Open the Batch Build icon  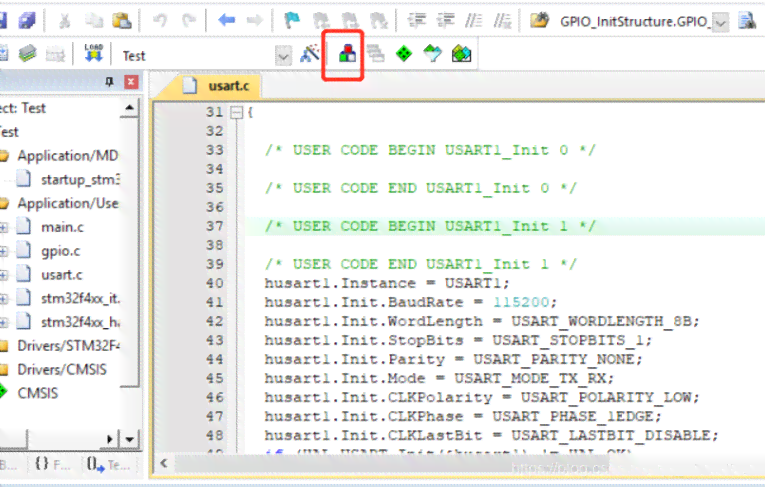coord(55,54)
